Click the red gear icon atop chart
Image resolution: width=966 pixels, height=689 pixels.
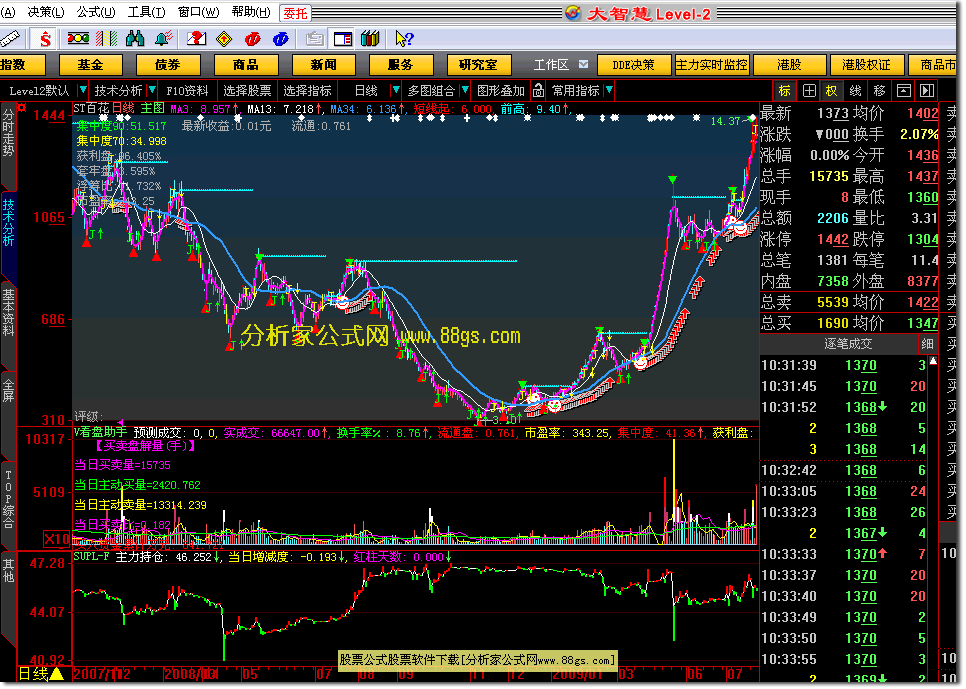click(22, 108)
